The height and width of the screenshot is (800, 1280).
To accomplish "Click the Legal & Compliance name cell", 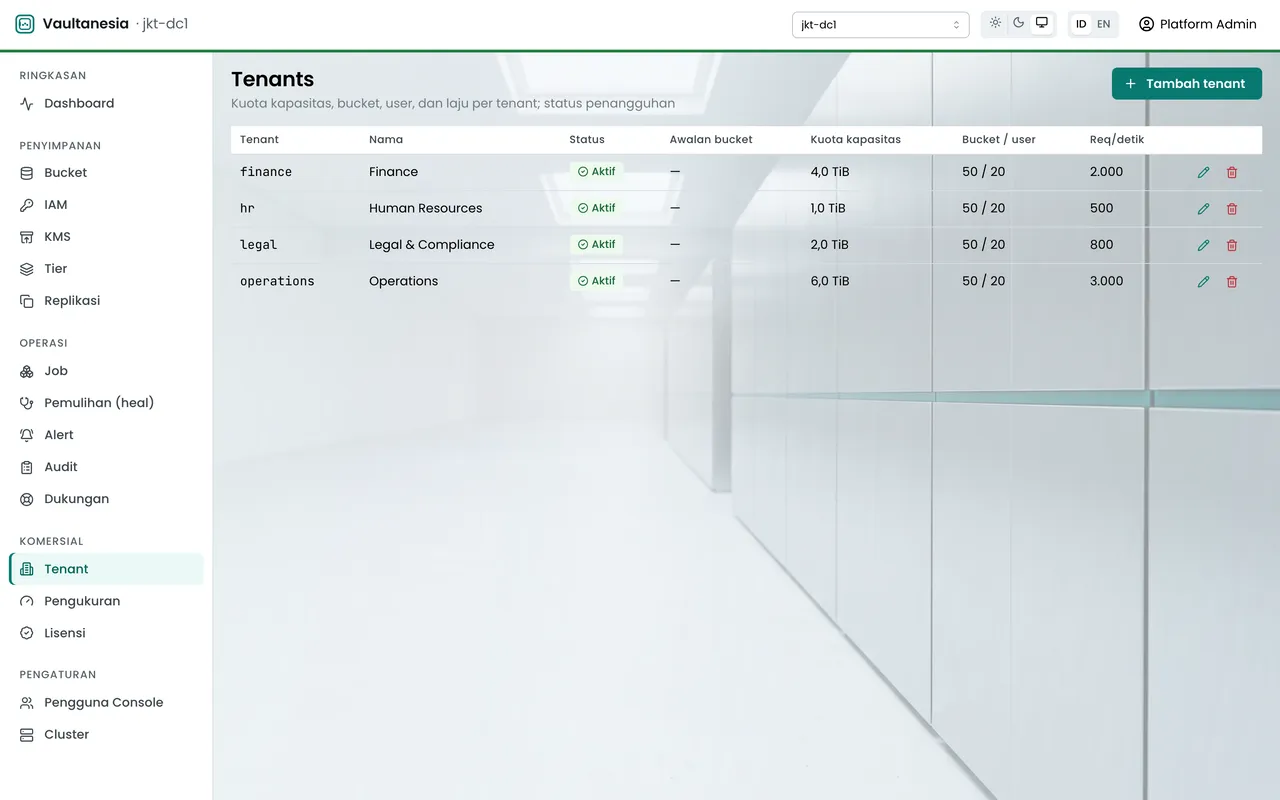I will [432, 245].
